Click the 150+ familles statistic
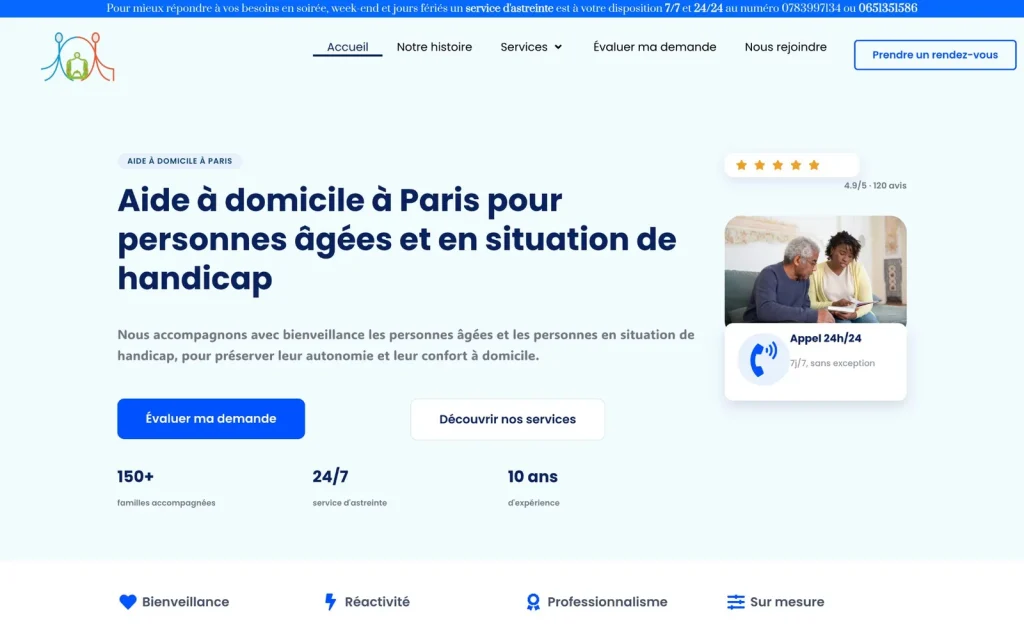The height and width of the screenshot is (640, 1024). (x=166, y=488)
